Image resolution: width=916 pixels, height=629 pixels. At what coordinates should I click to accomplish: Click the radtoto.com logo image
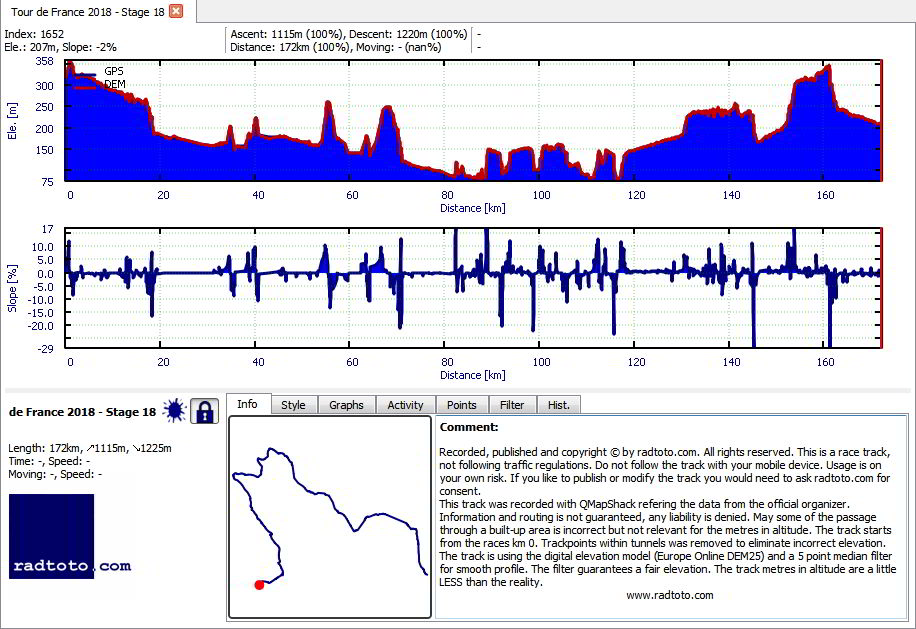point(51,536)
